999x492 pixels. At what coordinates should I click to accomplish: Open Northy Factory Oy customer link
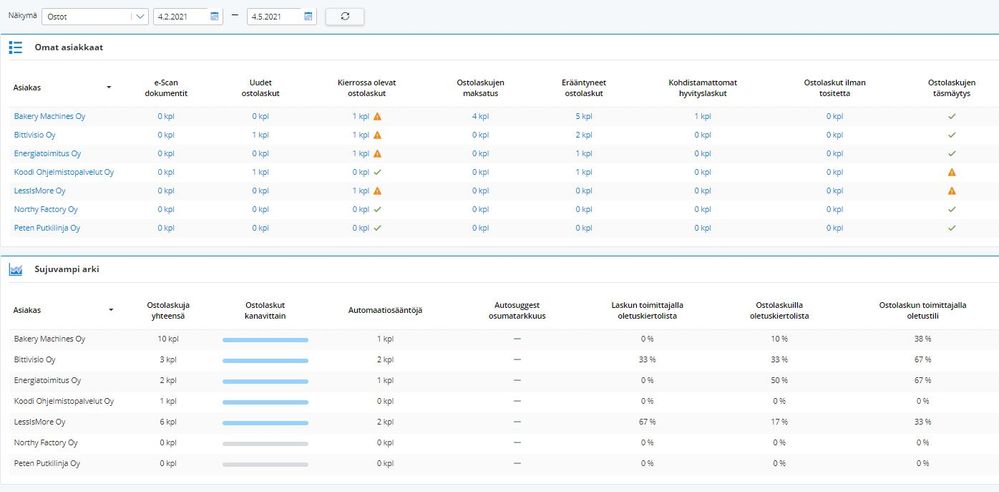46,209
